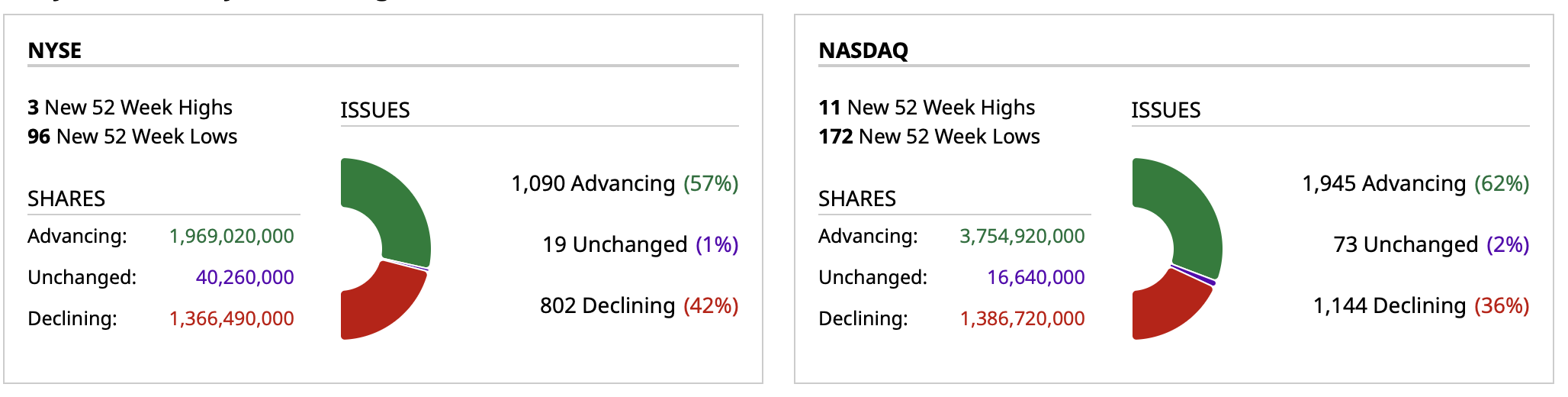
Task: Click NYSE 1,090 Advancing issues label
Action: point(624,183)
